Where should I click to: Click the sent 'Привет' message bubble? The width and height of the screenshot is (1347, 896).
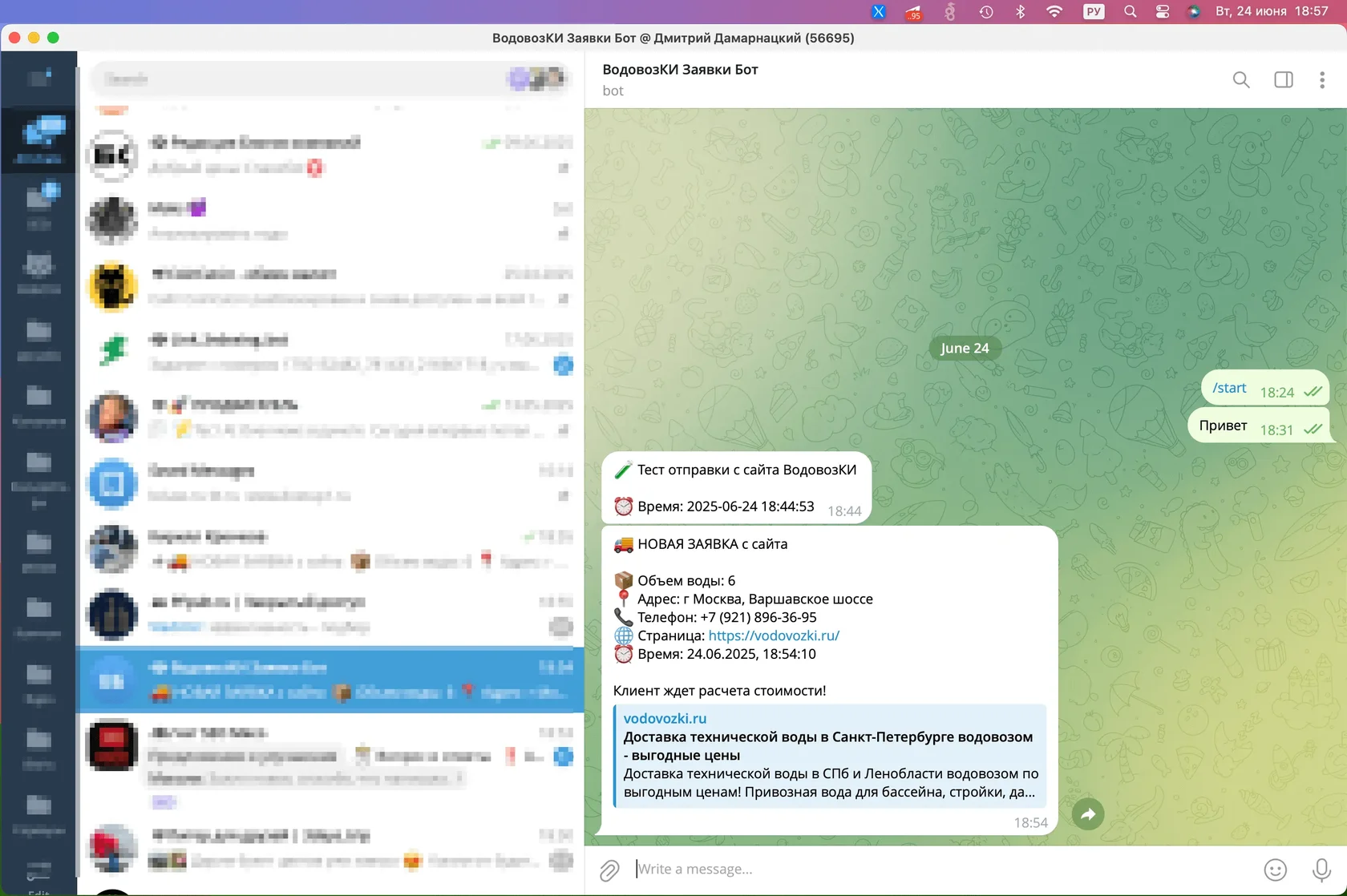(x=1259, y=426)
